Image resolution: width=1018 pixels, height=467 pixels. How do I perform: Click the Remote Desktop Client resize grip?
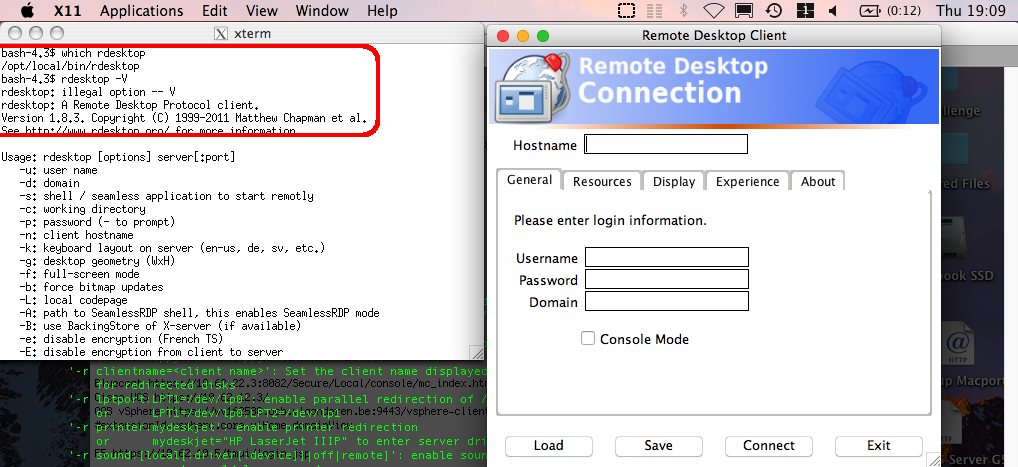934,459
